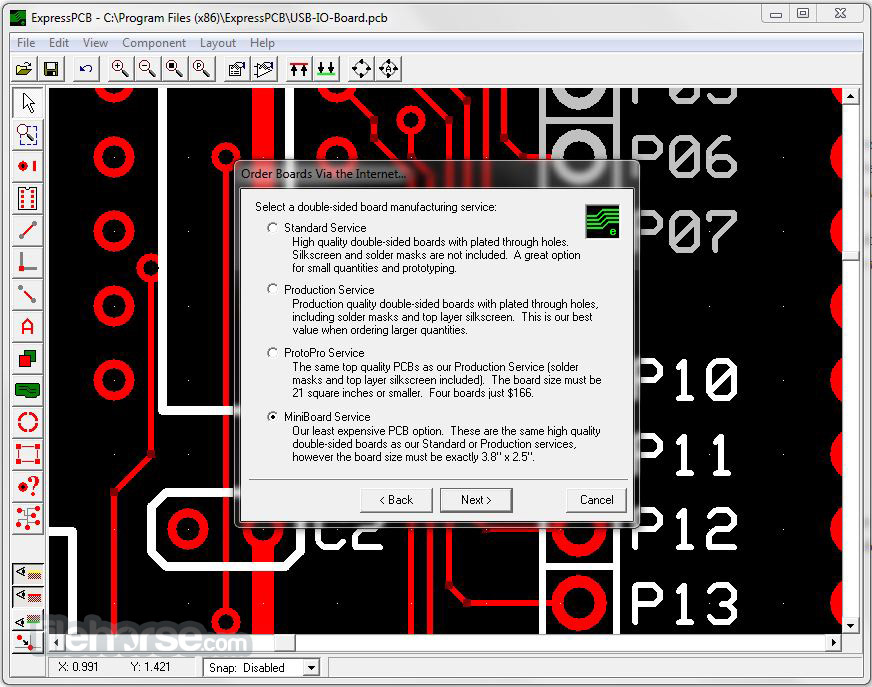This screenshot has width=872, height=687.
Task: Click the Open file toolbar icon
Action: point(24,69)
